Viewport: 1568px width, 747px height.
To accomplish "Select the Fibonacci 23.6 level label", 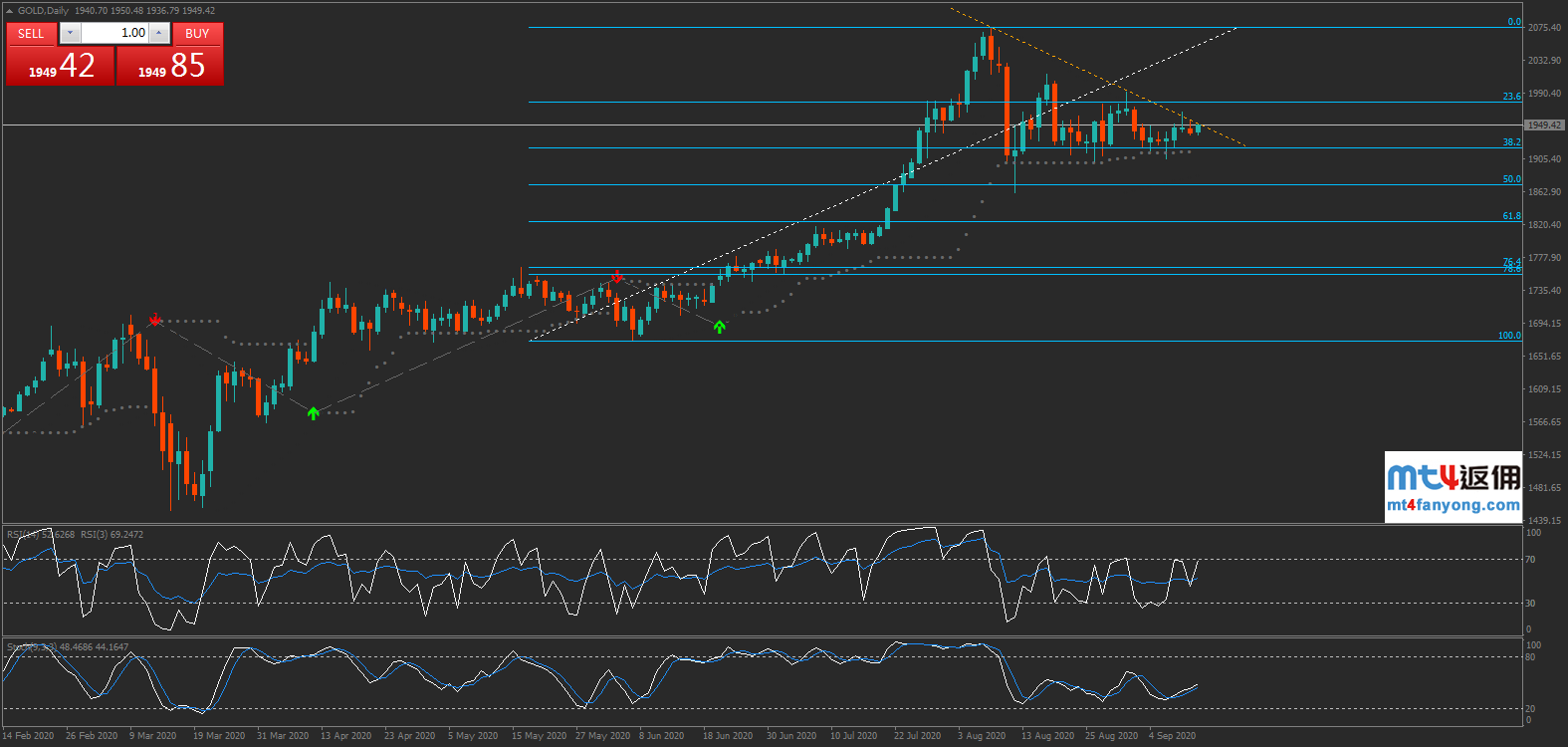I will pyautogui.click(x=1511, y=97).
